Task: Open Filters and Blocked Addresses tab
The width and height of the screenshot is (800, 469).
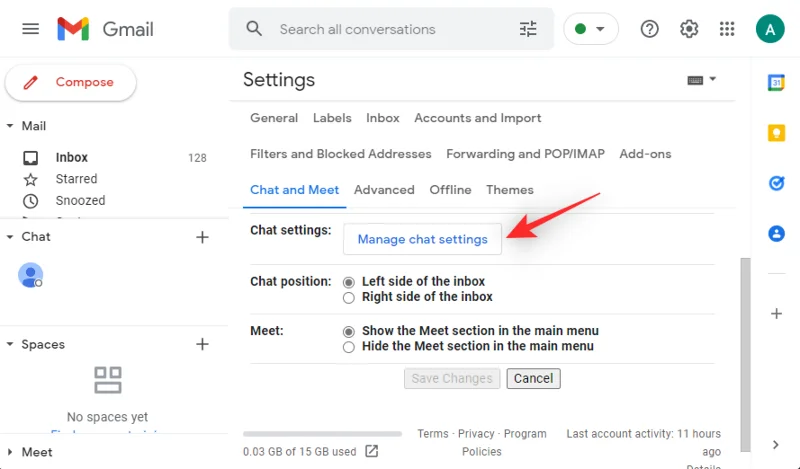Action: click(x=341, y=154)
